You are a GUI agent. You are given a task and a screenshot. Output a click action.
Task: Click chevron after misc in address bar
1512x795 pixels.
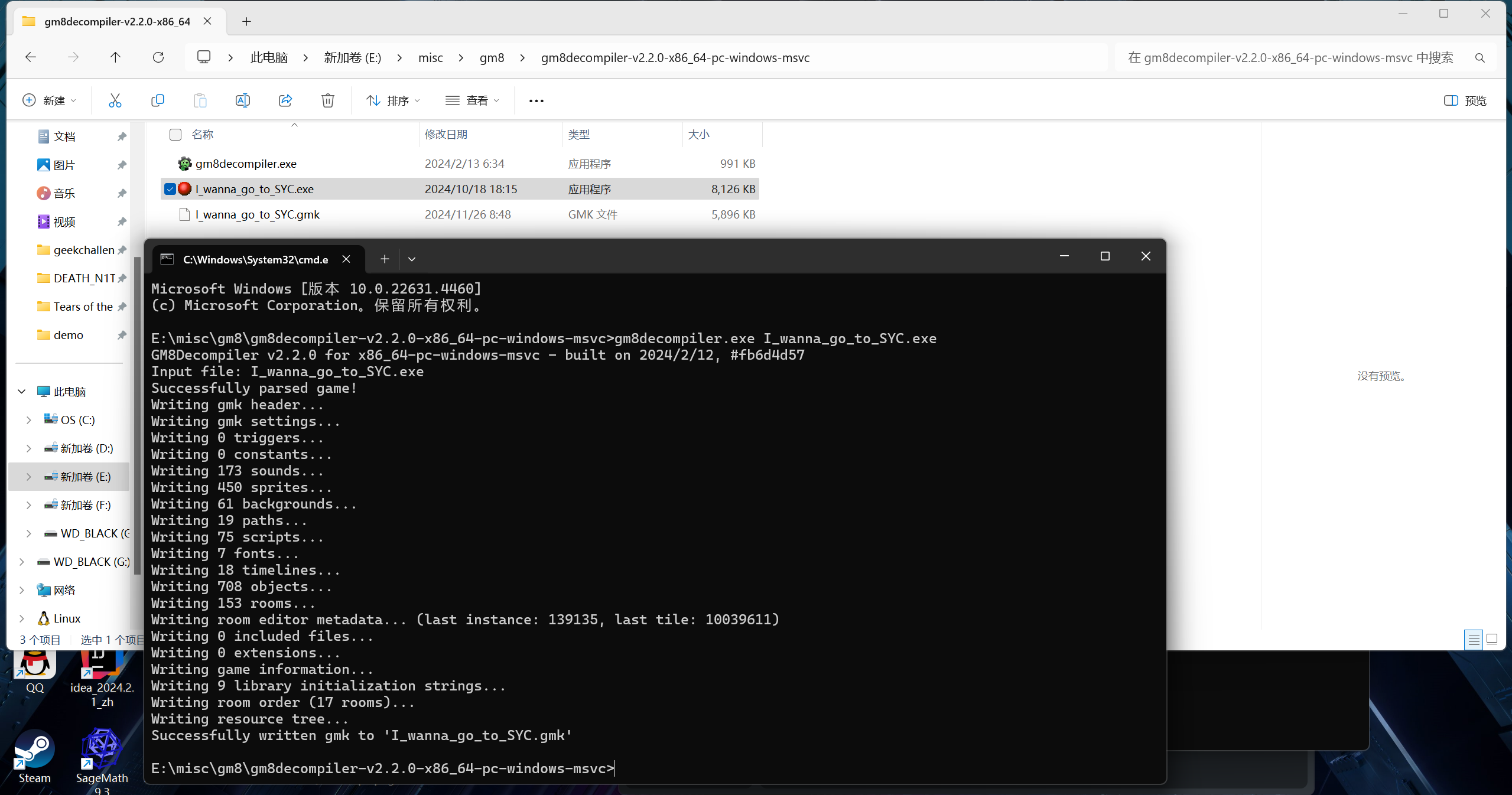click(461, 58)
